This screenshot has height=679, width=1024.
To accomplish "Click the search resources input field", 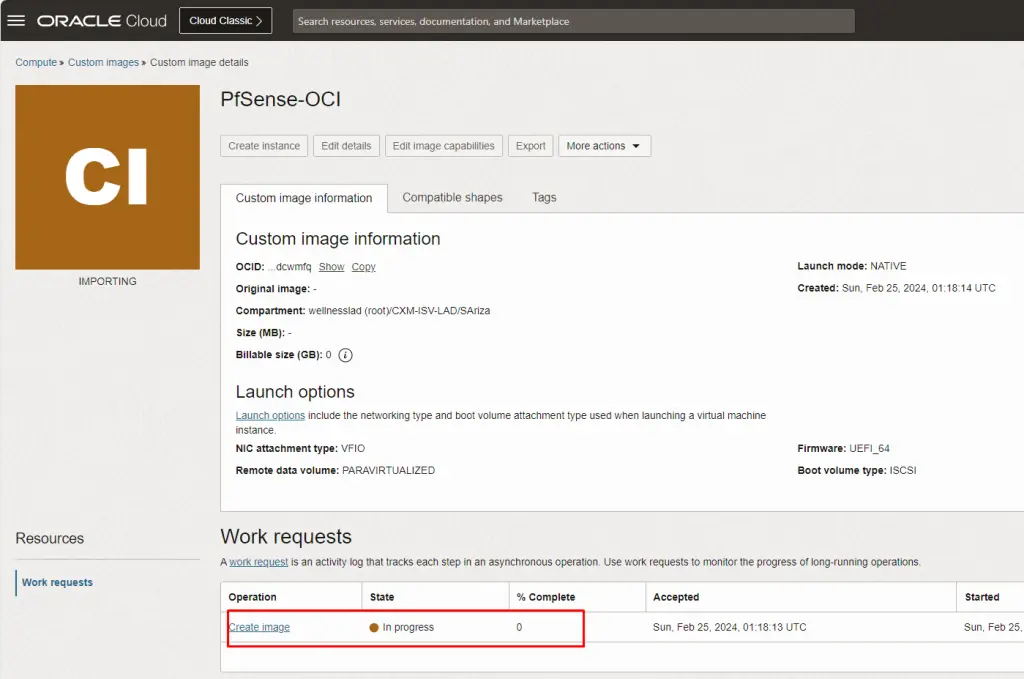I will click(x=573, y=20).
